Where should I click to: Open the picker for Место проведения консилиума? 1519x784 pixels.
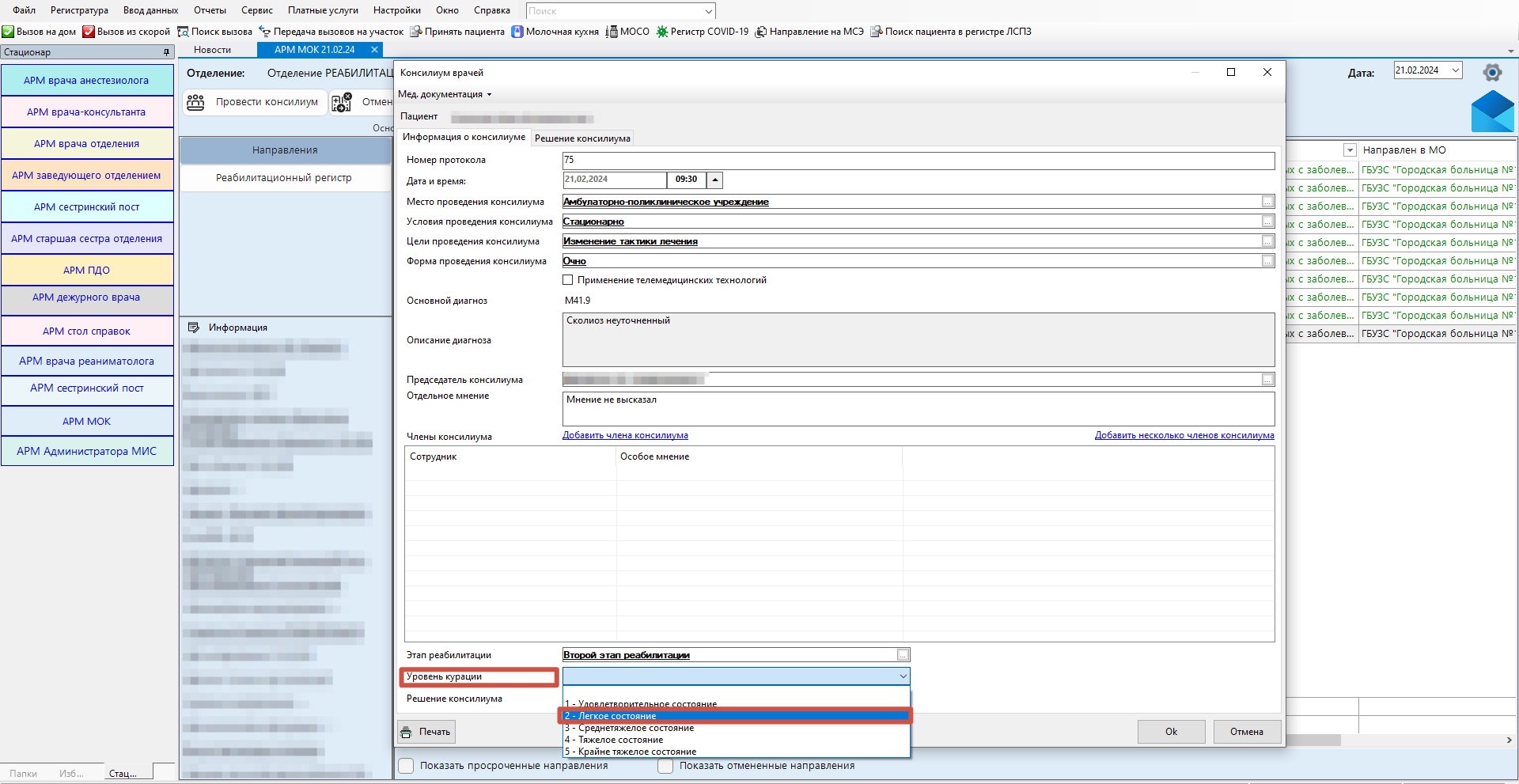click(x=1268, y=202)
